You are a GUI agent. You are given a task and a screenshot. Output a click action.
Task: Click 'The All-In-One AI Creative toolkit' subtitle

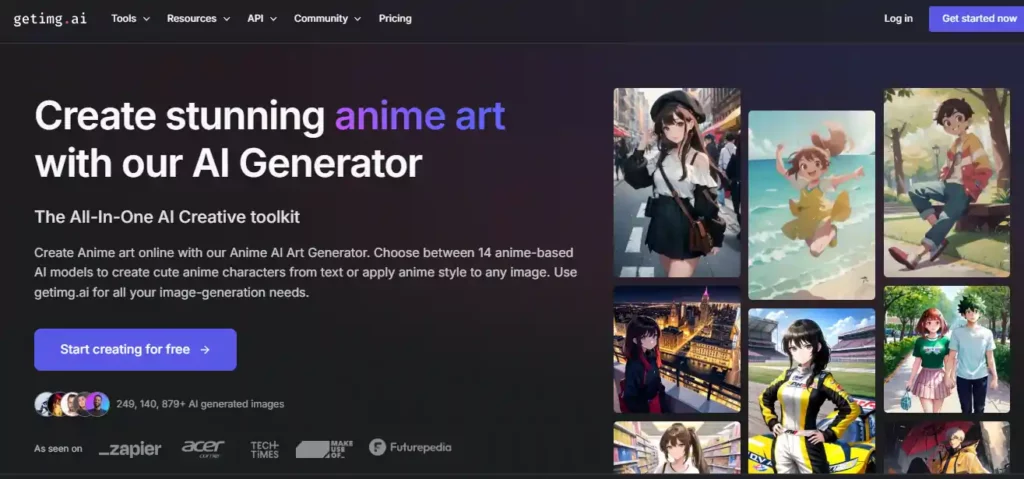167,217
